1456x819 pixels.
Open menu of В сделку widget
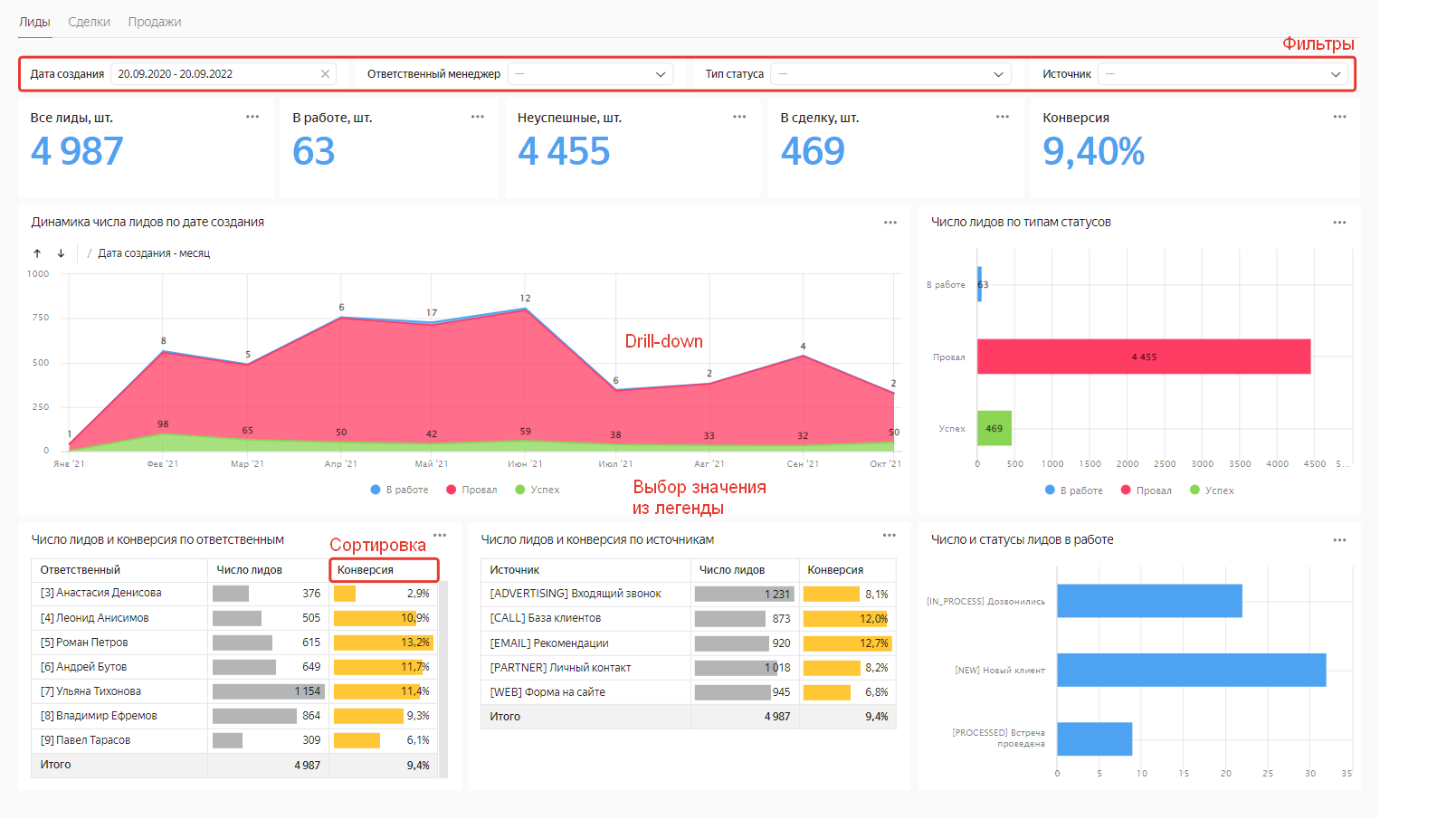point(1003,117)
